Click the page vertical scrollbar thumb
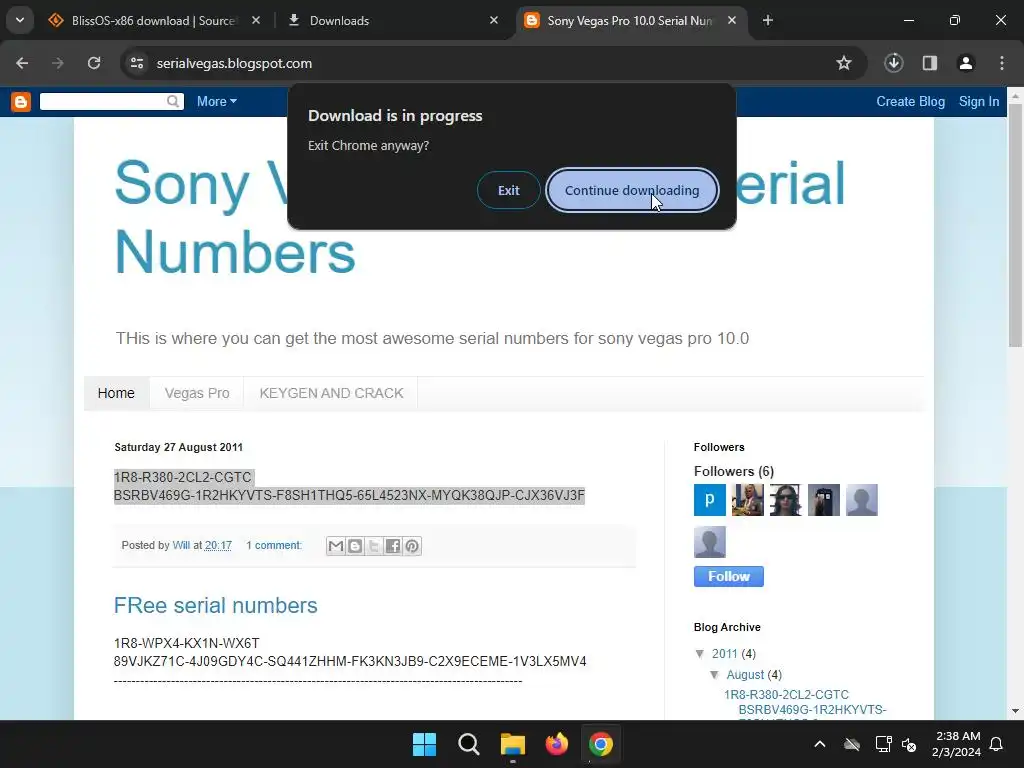Viewport: 1024px width, 768px height. pyautogui.click(x=1016, y=225)
